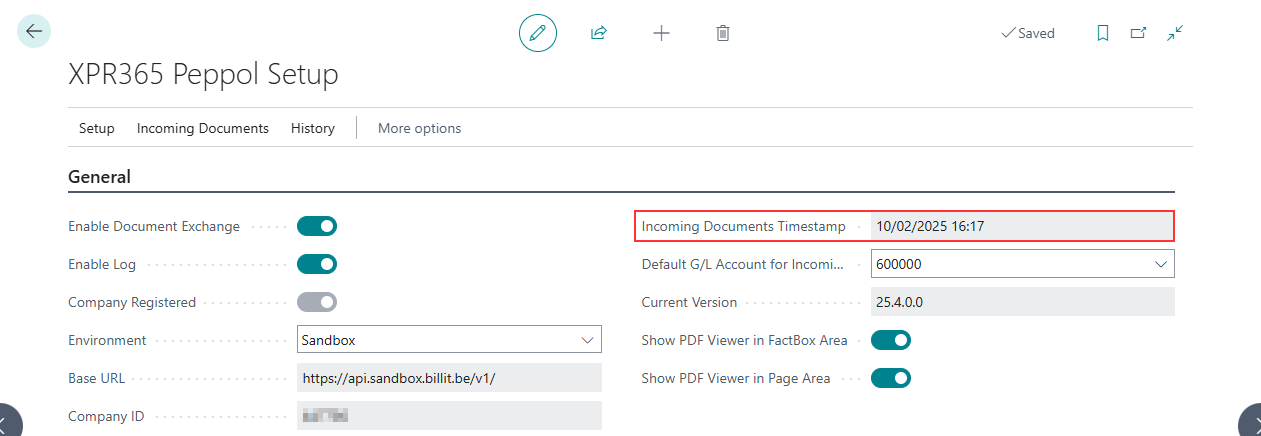
Task: Click the Company ID field
Action: click(x=449, y=416)
